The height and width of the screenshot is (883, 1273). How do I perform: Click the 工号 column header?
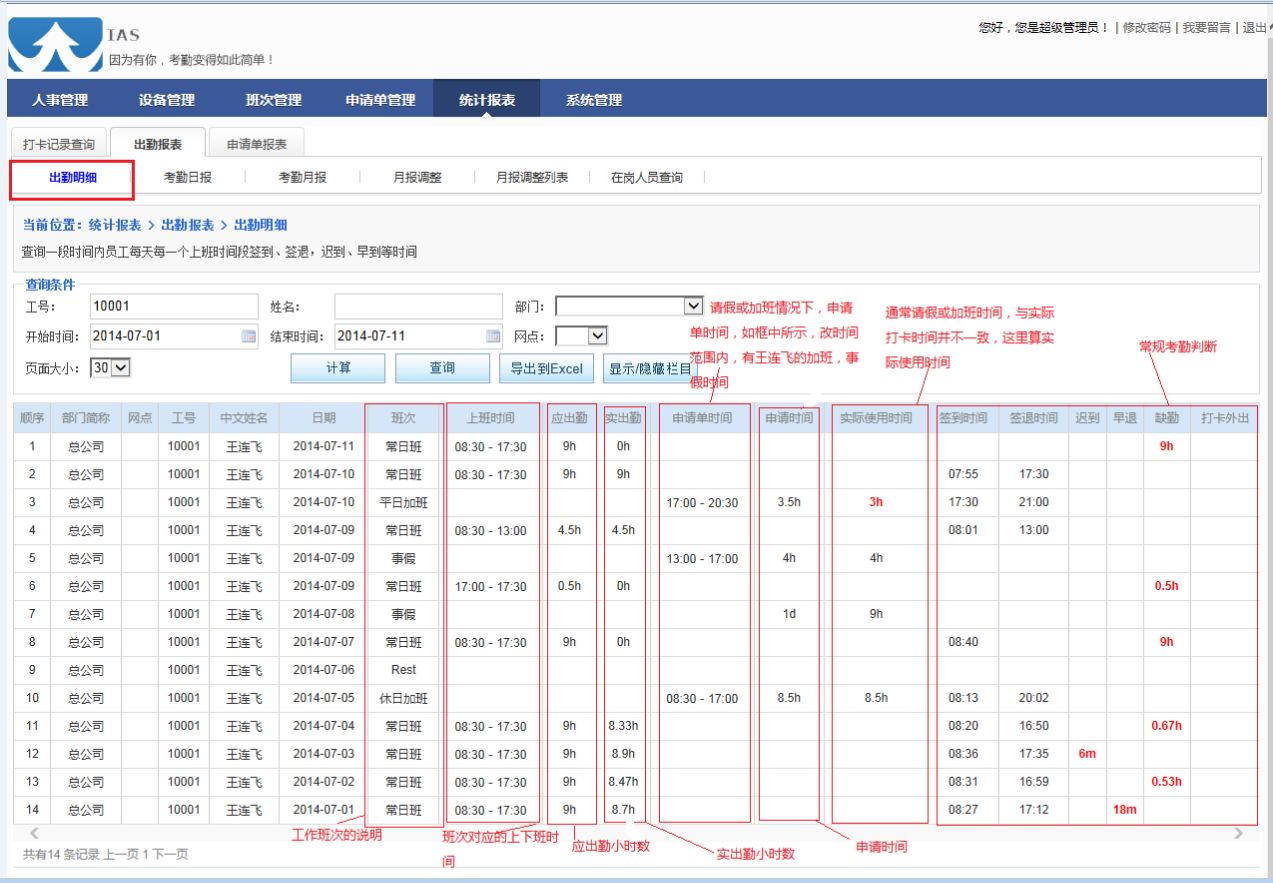click(x=183, y=418)
